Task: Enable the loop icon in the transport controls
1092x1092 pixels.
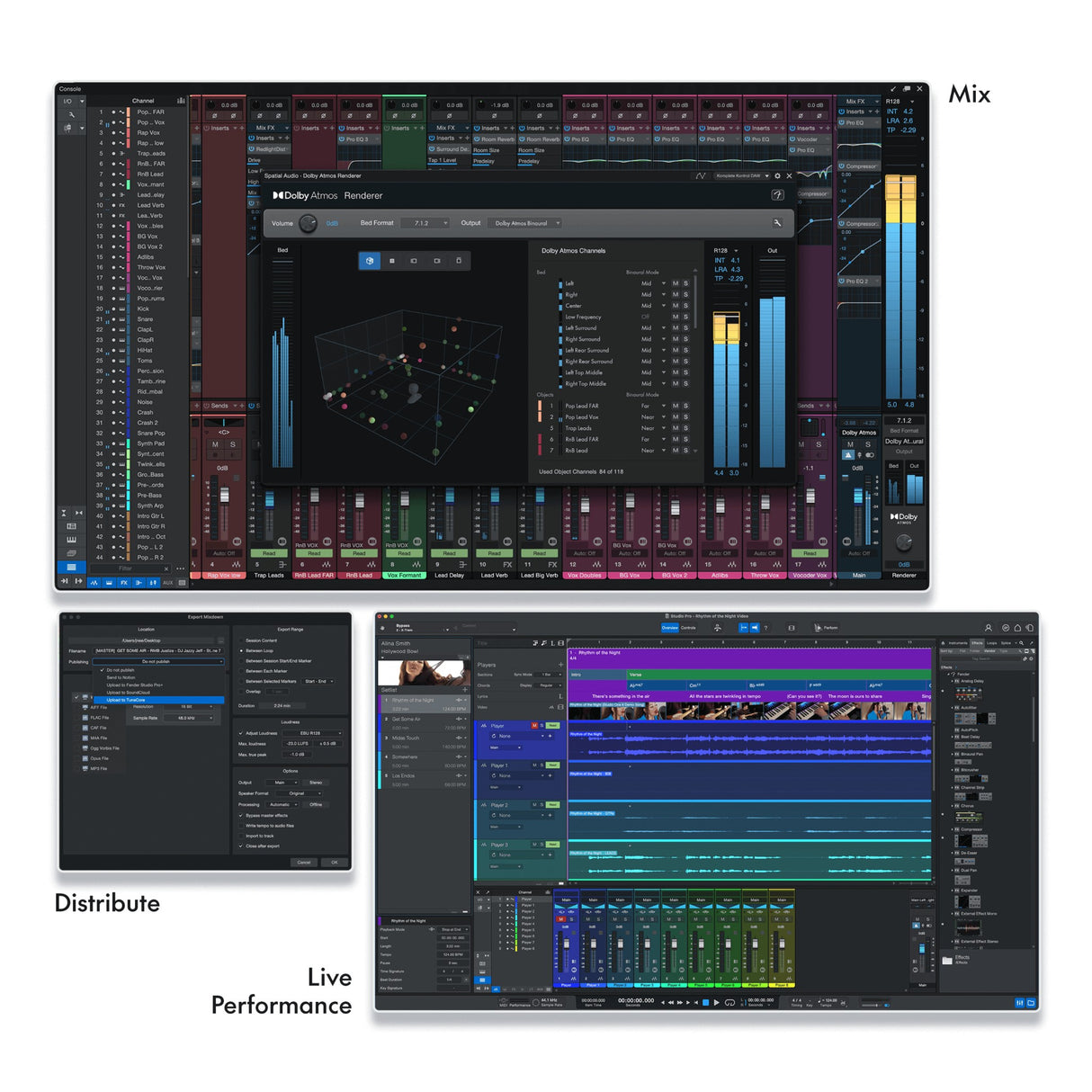Action: (729, 1003)
